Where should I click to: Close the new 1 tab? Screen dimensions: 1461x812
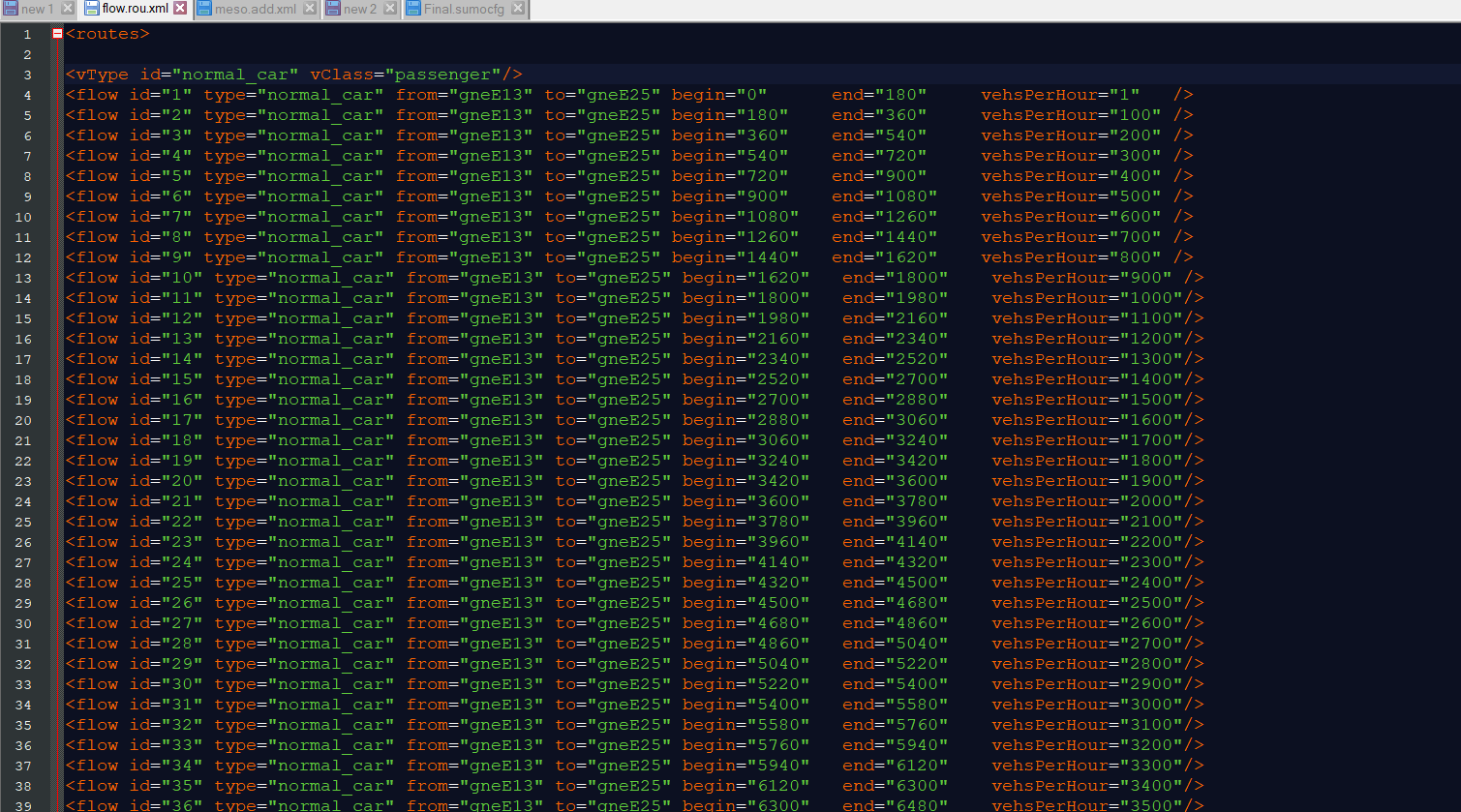tap(68, 9)
